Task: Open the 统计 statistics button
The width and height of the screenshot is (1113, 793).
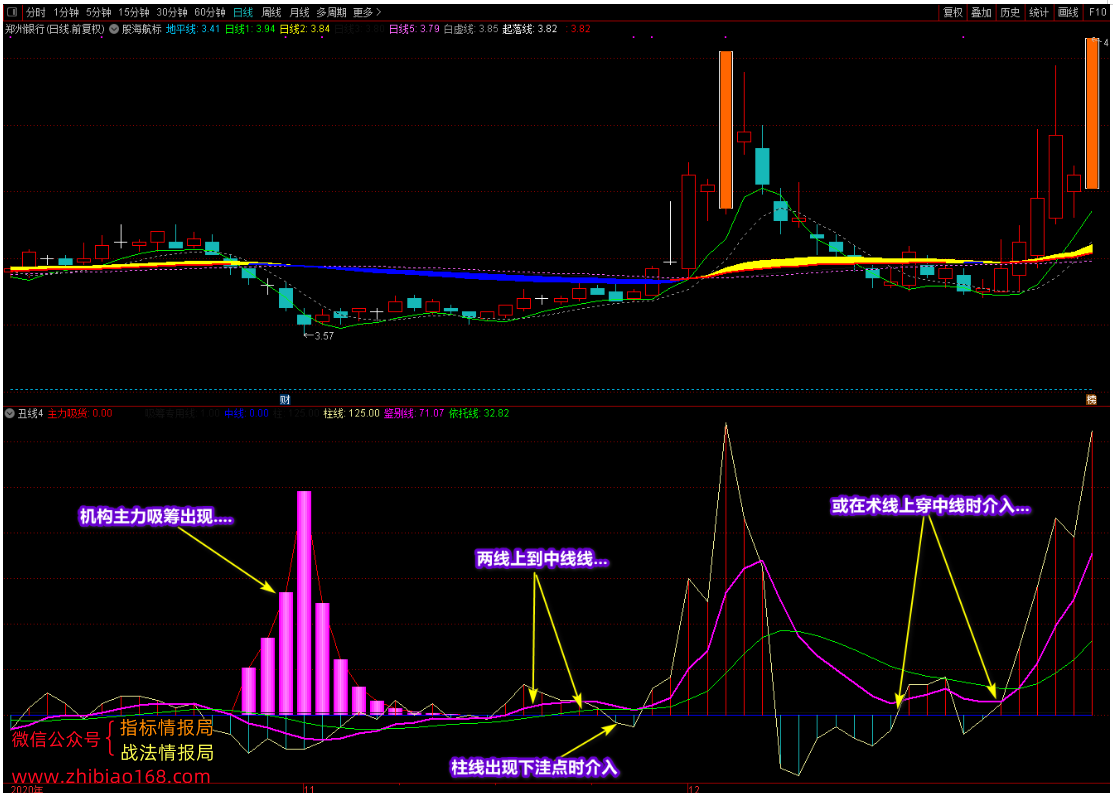Action: (1038, 12)
